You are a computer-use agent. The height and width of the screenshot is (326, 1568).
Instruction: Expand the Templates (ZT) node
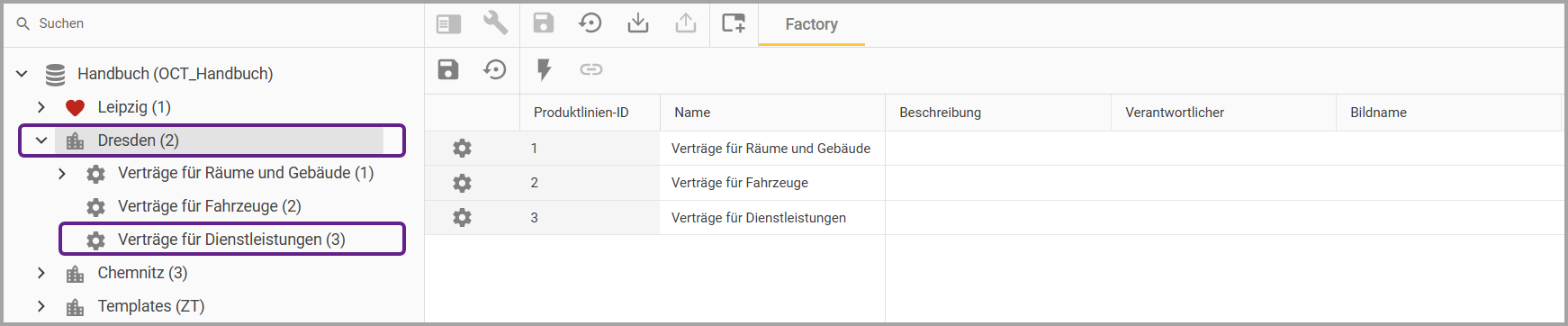41,306
